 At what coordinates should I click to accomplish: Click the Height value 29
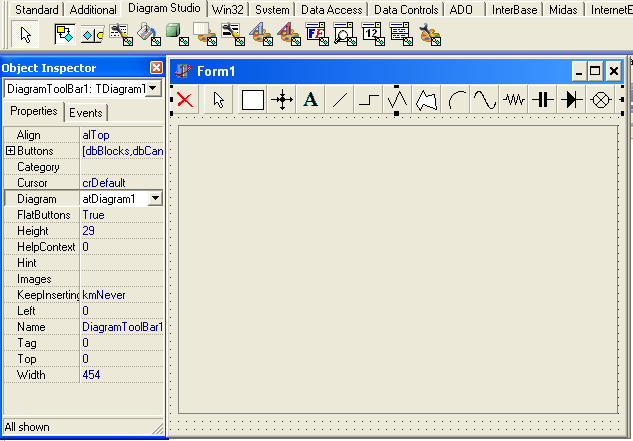(x=88, y=231)
